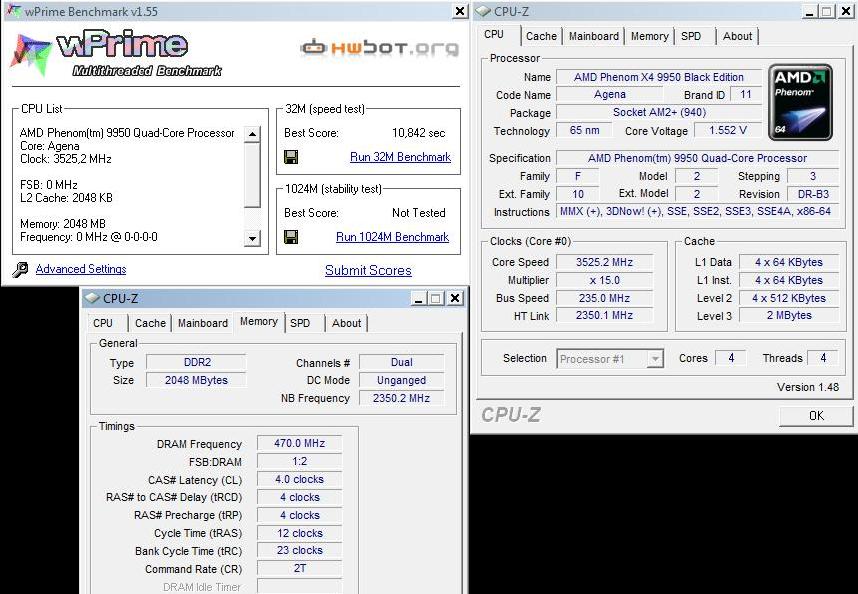
Task: Click the CPU List scroll down arrow
Action: (252, 238)
